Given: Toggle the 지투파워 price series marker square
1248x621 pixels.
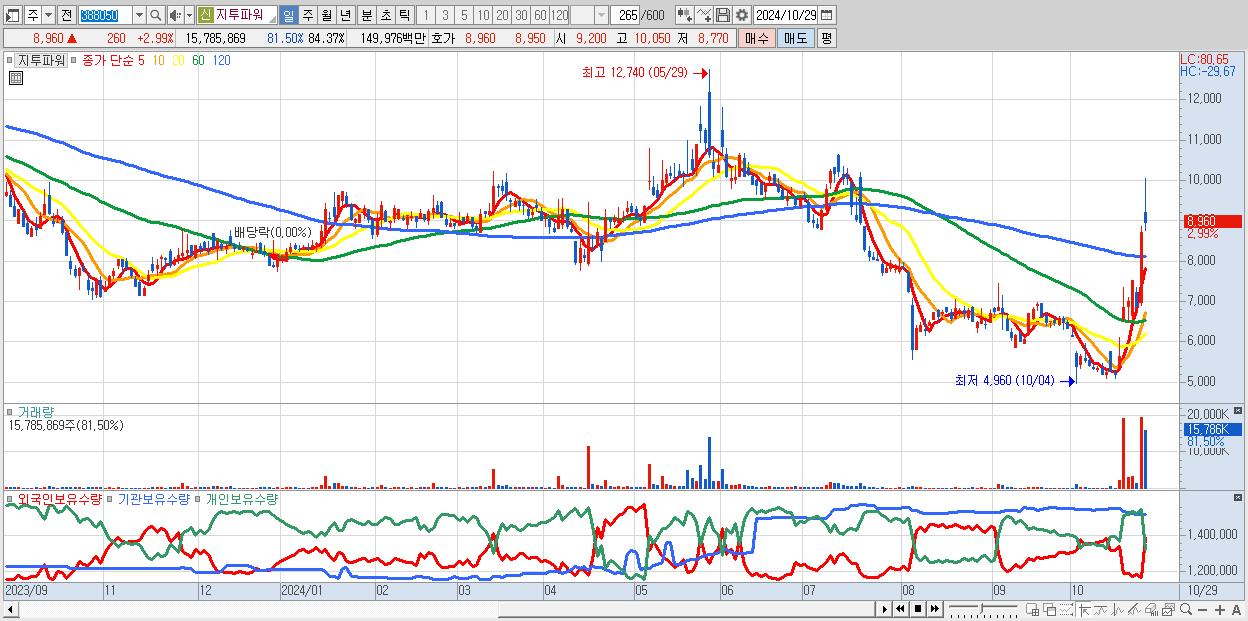Looking at the screenshot, I should (x=11, y=60).
